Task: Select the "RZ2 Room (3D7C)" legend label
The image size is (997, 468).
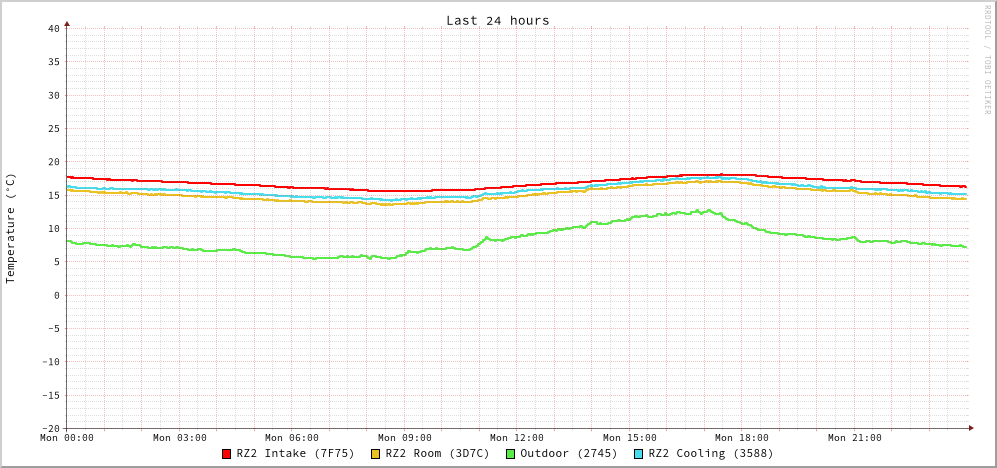Action: pos(437,453)
